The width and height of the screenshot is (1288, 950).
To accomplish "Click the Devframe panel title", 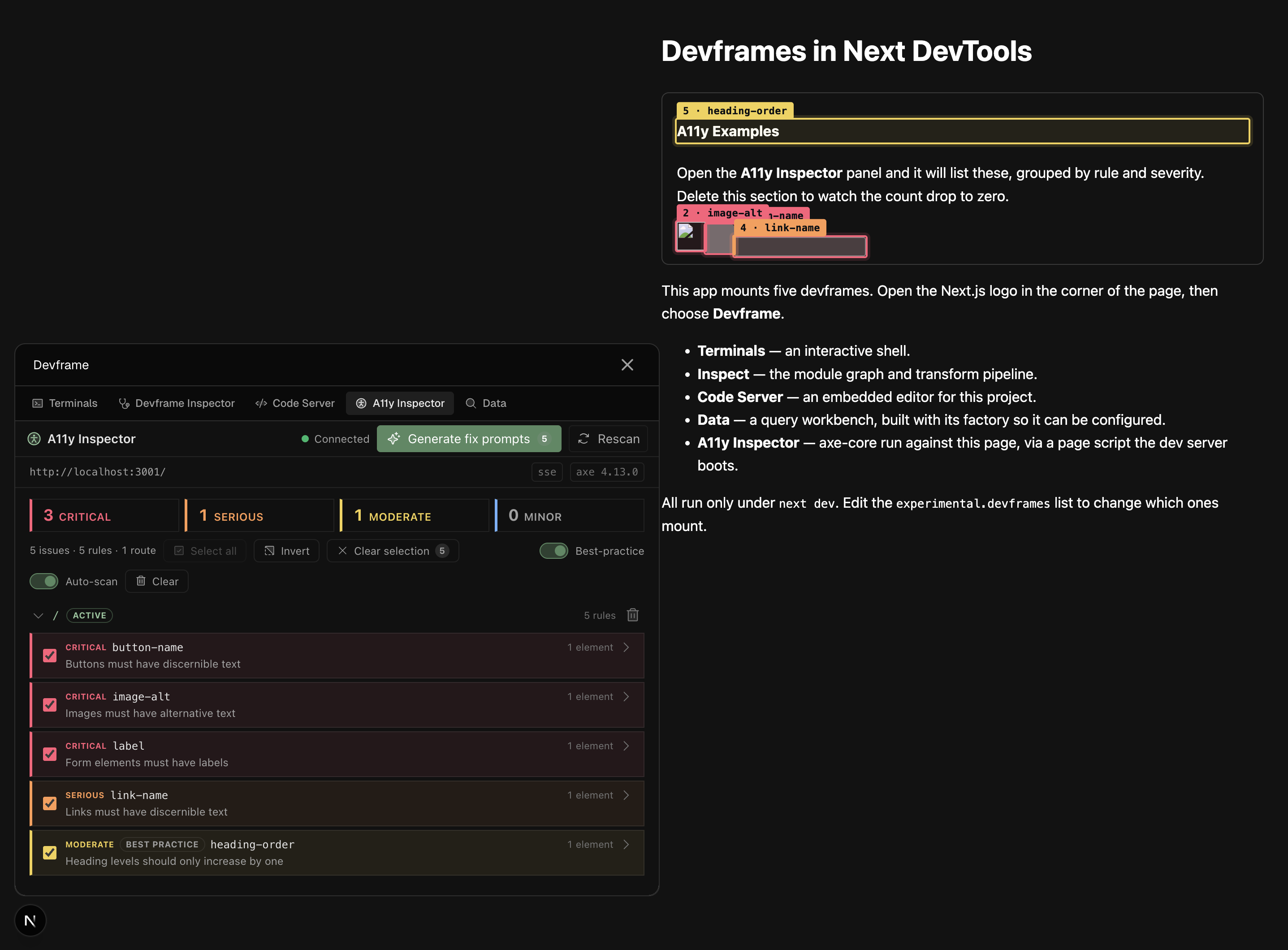I will tap(61, 365).
